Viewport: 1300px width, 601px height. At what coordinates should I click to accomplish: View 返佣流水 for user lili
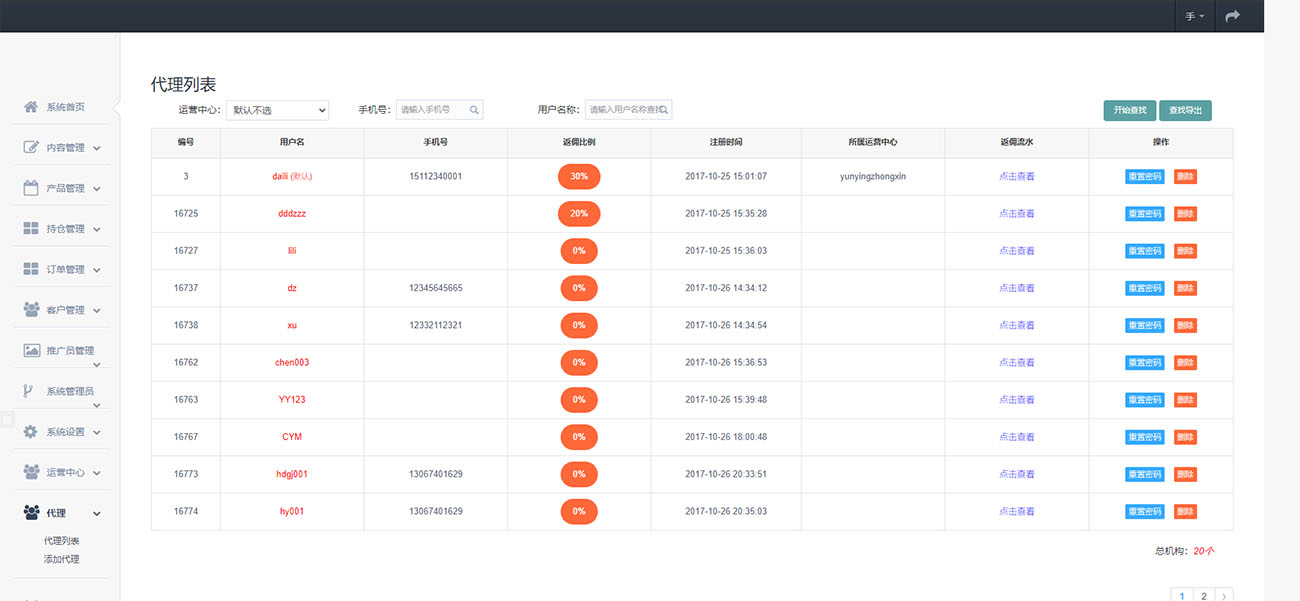coord(1017,251)
